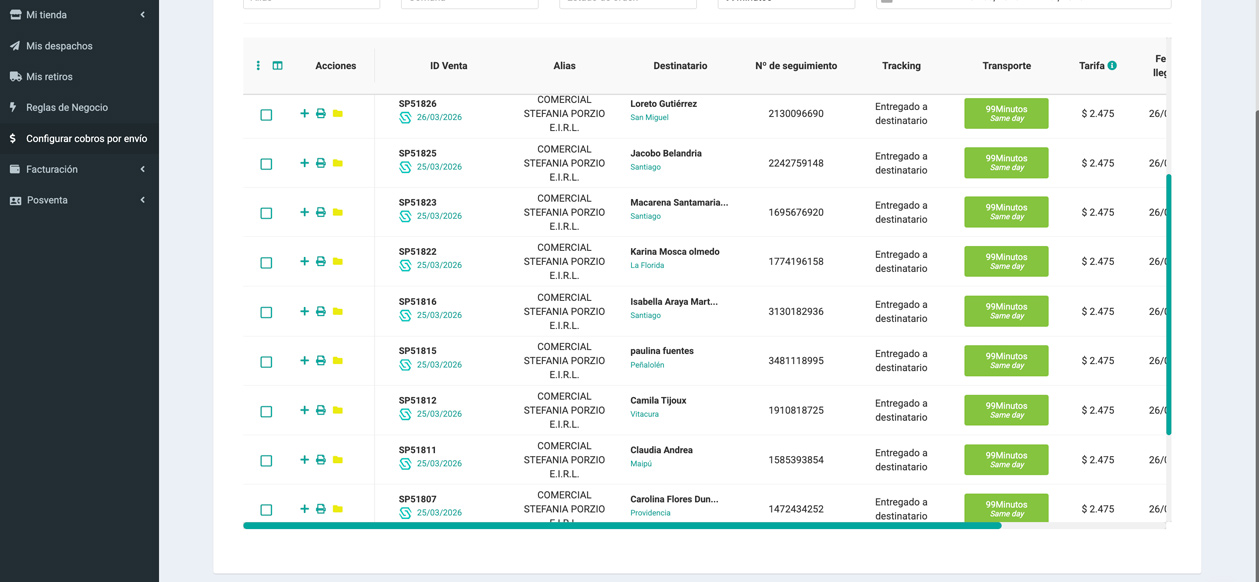Select the checkbox for order SP51826
The width and height of the screenshot is (1259, 582).
tap(266, 115)
